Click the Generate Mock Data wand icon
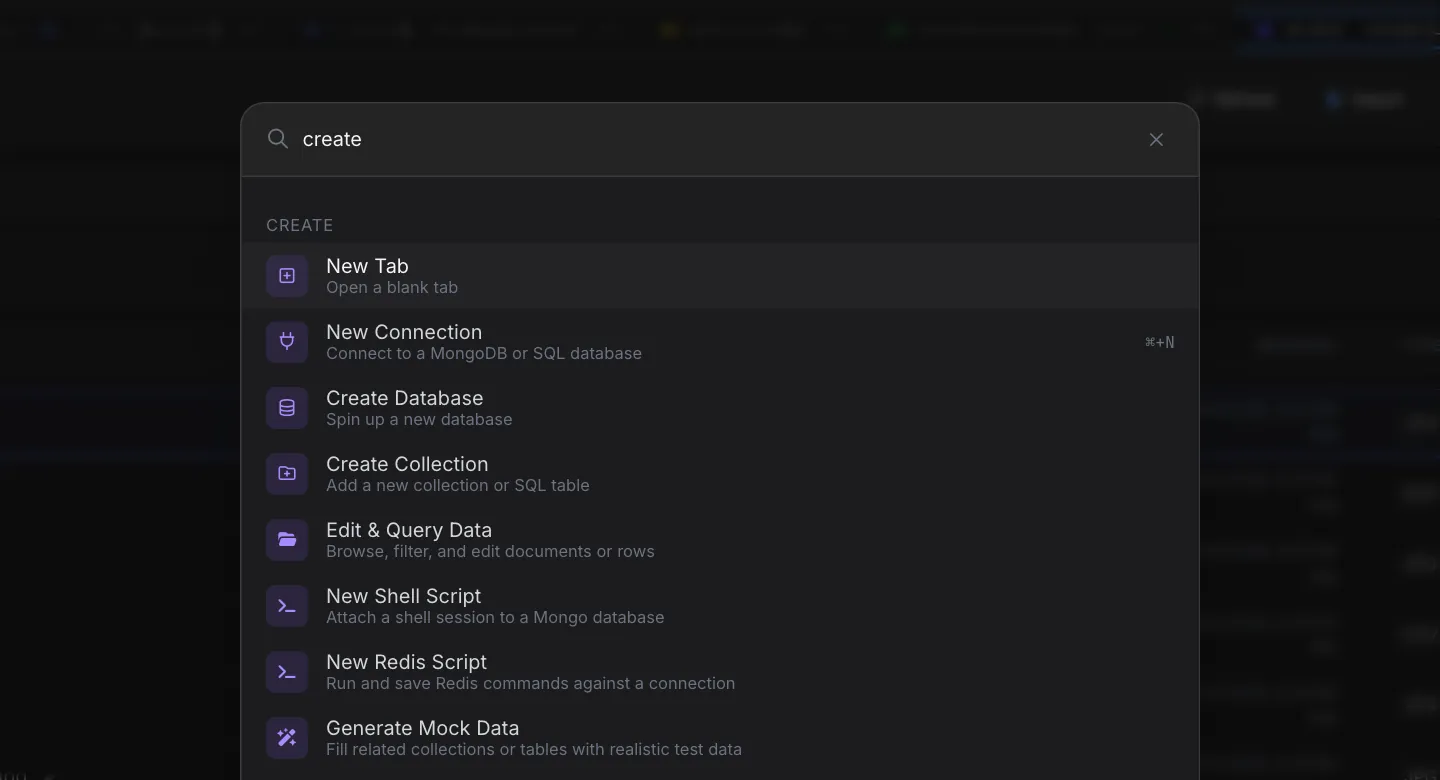The image size is (1440, 780). (x=287, y=738)
